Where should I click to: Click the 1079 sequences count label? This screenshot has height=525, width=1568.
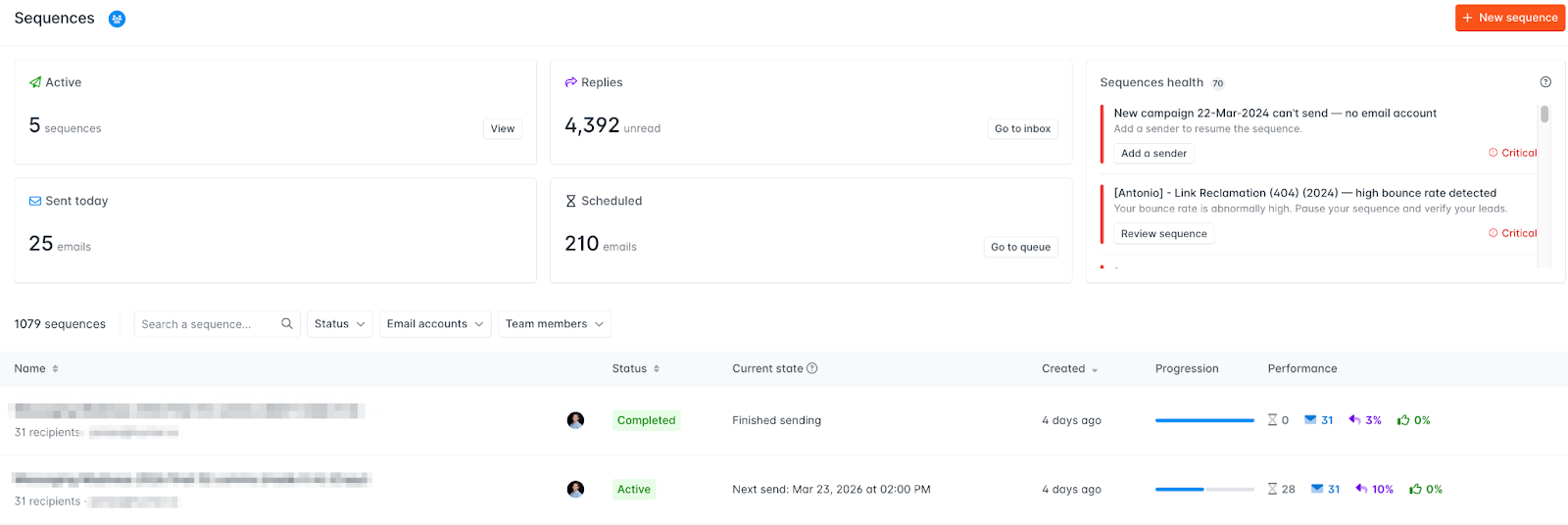(60, 324)
